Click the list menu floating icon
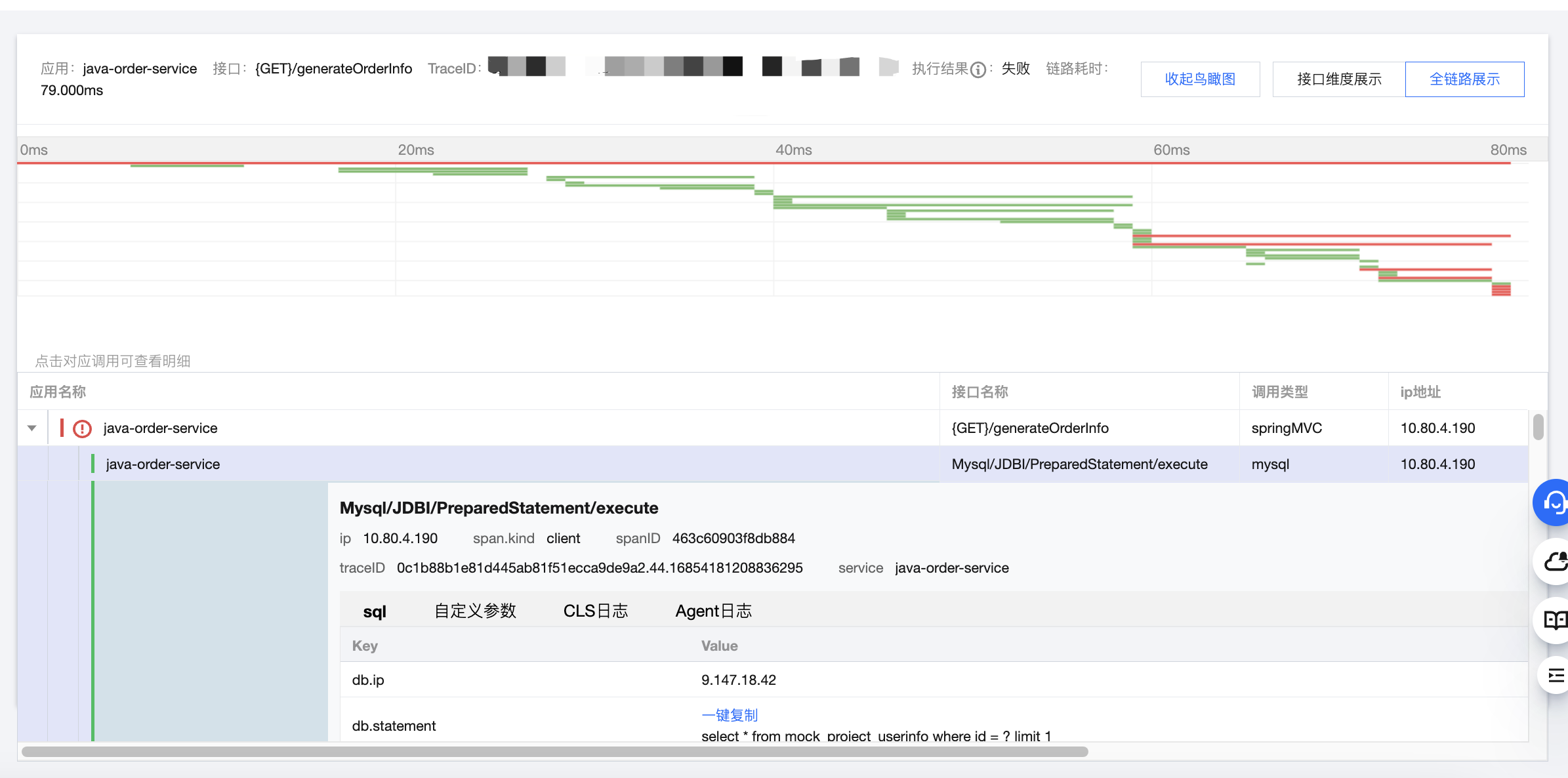The width and height of the screenshot is (1568, 778). [x=1554, y=675]
